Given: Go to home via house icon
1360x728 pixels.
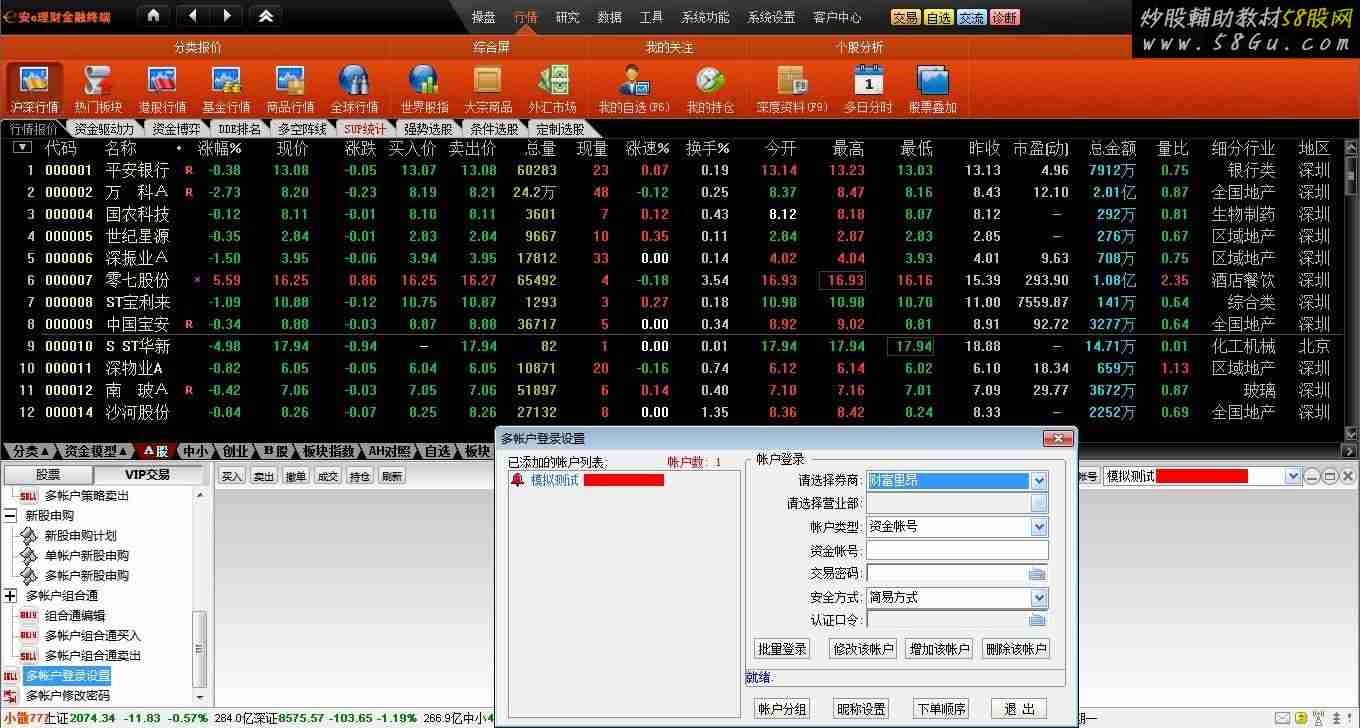Looking at the screenshot, I should (x=152, y=16).
